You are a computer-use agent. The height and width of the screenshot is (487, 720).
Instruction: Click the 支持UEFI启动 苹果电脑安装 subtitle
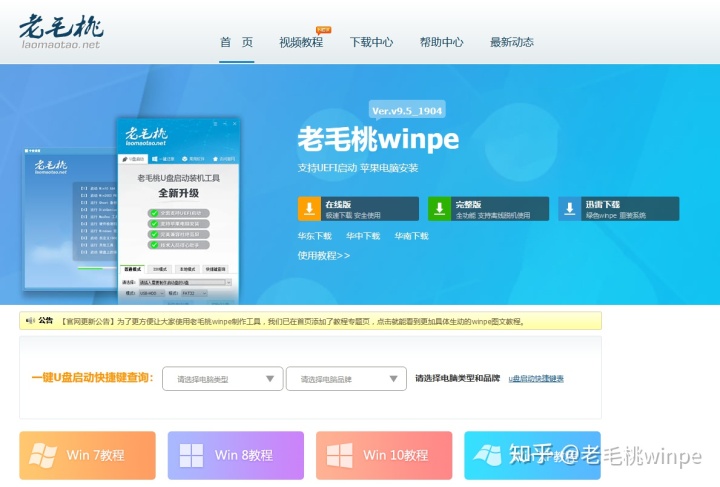tap(358, 168)
